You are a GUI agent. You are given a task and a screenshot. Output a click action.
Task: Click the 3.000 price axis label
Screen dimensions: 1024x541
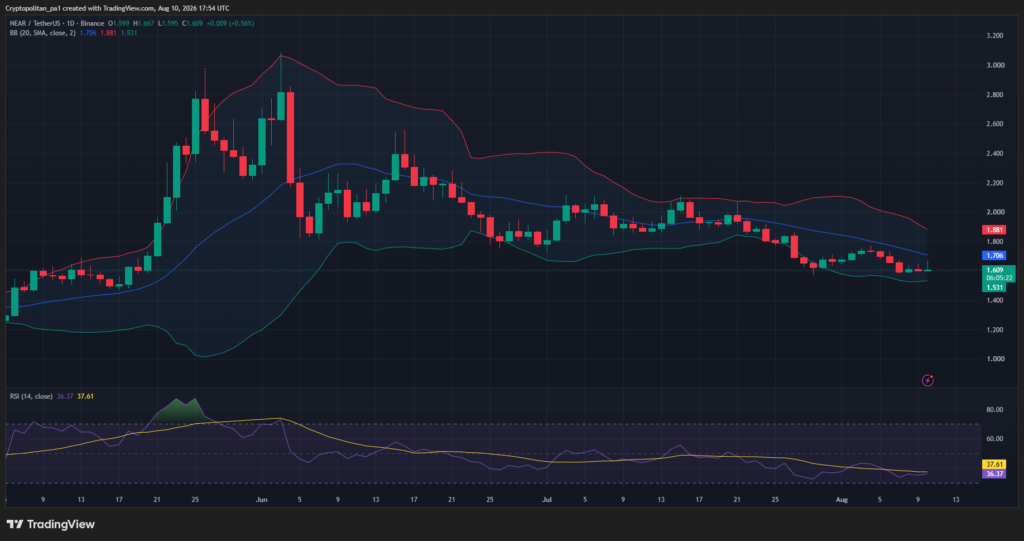995,65
